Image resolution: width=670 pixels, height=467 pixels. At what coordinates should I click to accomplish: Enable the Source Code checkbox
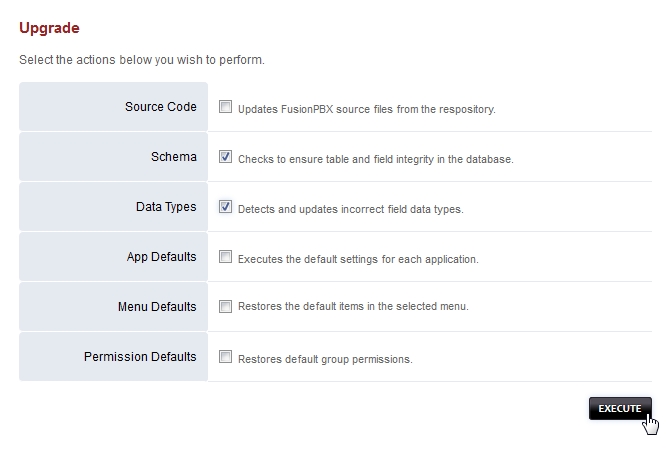coord(226,107)
